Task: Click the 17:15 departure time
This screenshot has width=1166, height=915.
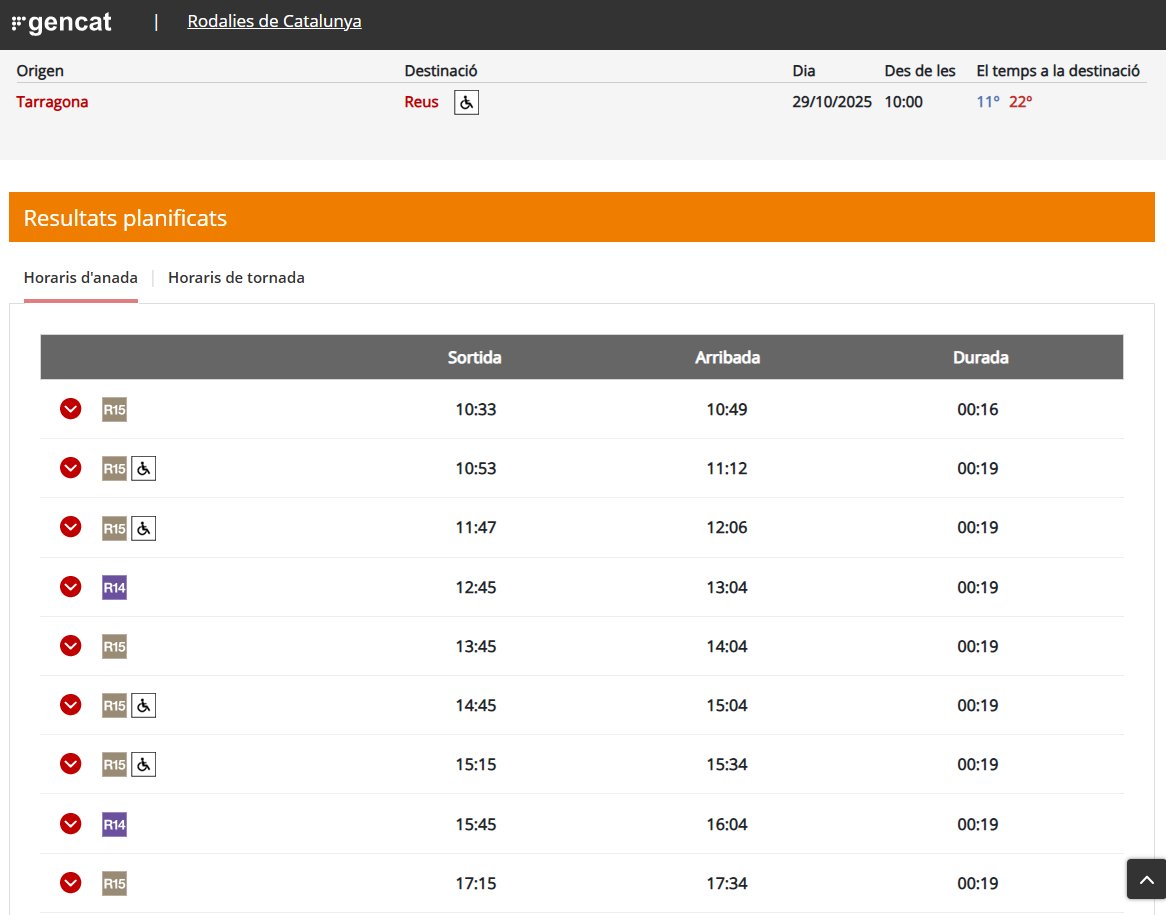Action: [x=476, y=884]
